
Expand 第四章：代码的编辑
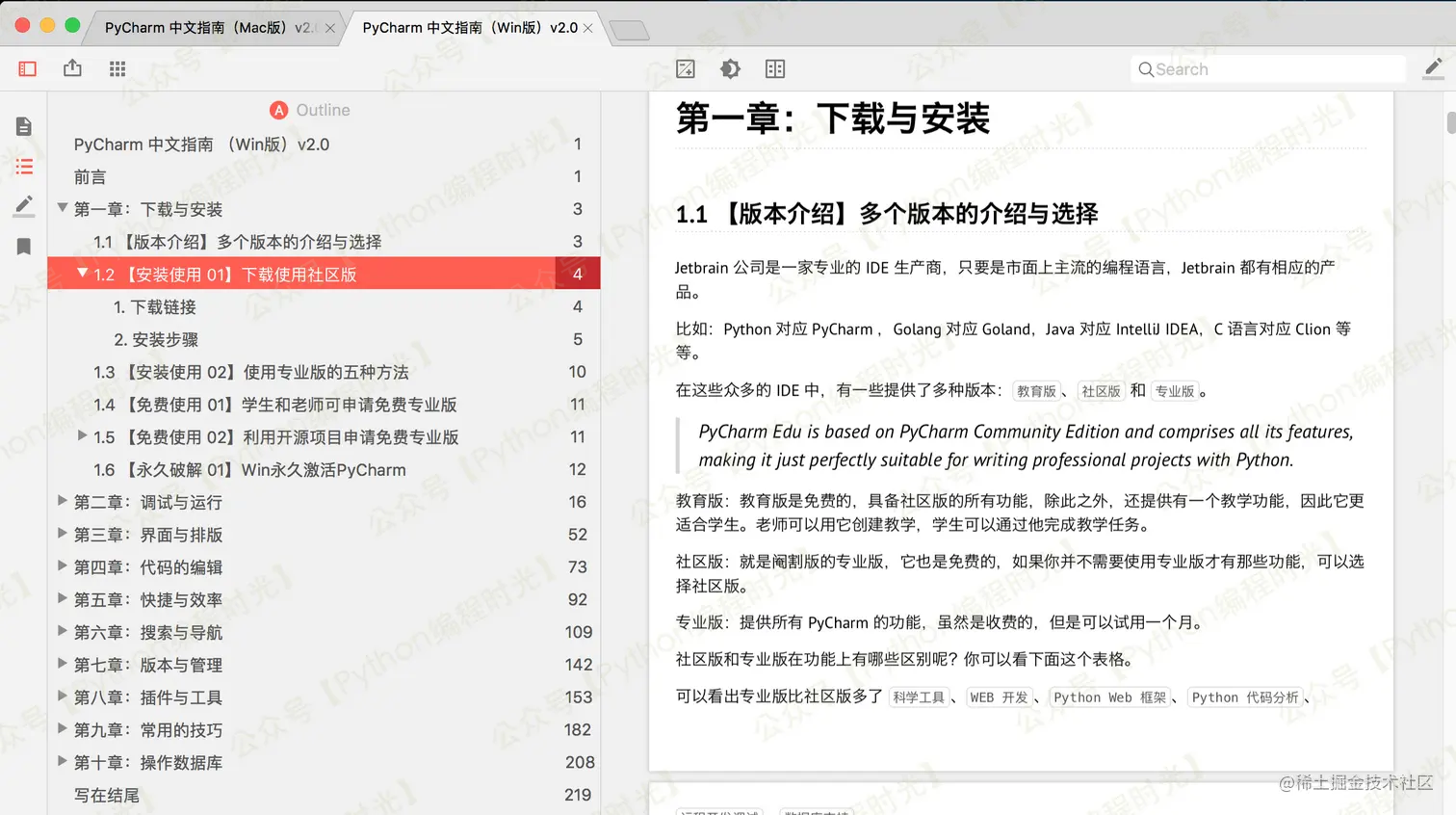pyautogui.click(x=63, y=566)
